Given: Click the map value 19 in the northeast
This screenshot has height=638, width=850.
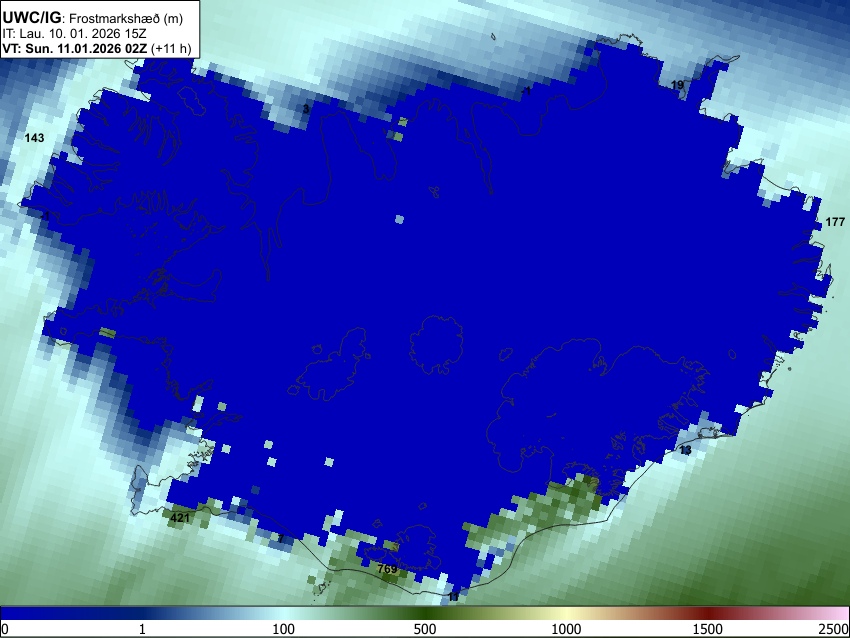Looking at the screenshot, I should 677,85.
